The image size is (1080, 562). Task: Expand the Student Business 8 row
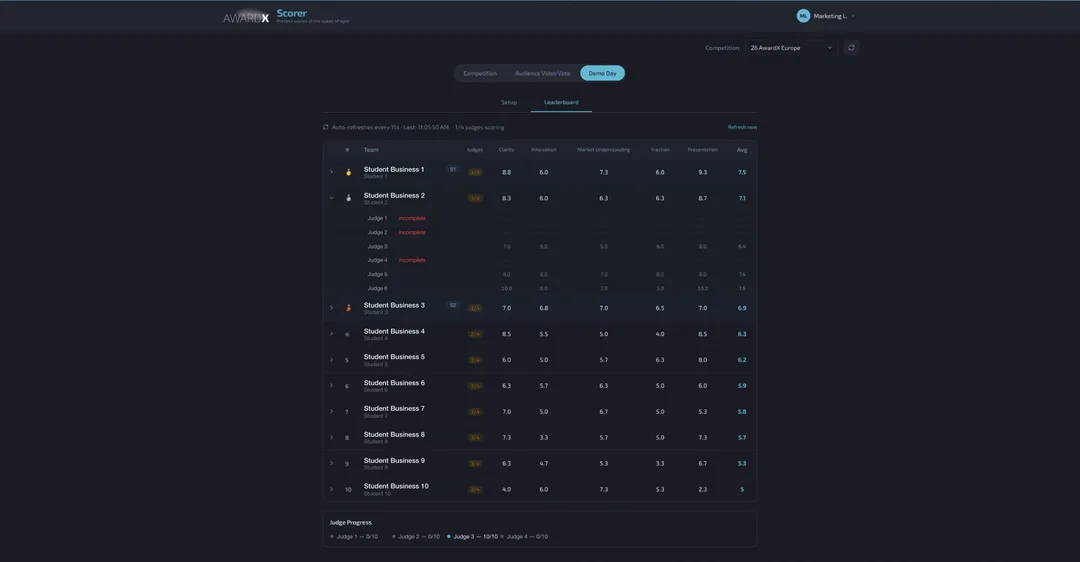(331, 437)
